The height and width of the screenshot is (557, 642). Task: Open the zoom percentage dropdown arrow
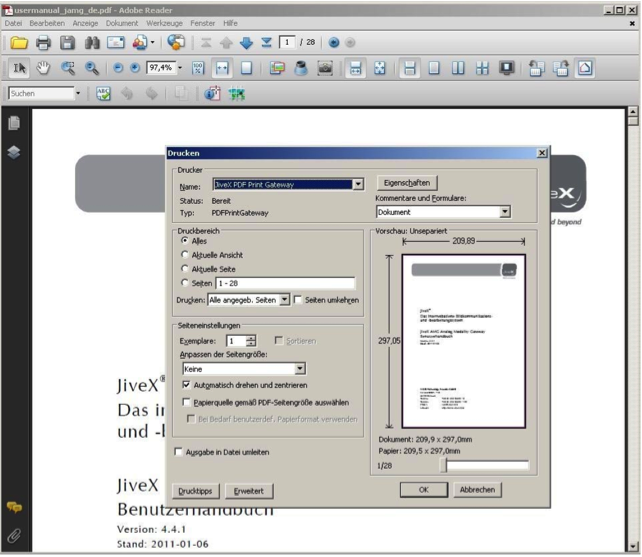(180, 68)
